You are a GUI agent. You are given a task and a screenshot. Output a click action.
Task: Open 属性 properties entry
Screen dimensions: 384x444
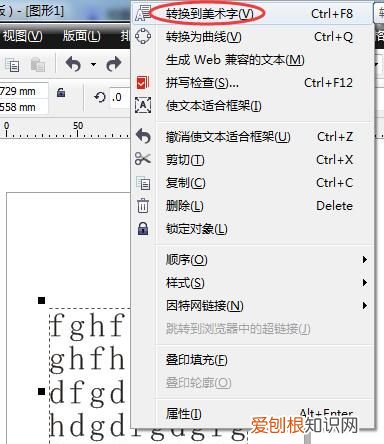pyautogui.click(x=253, y=414)
